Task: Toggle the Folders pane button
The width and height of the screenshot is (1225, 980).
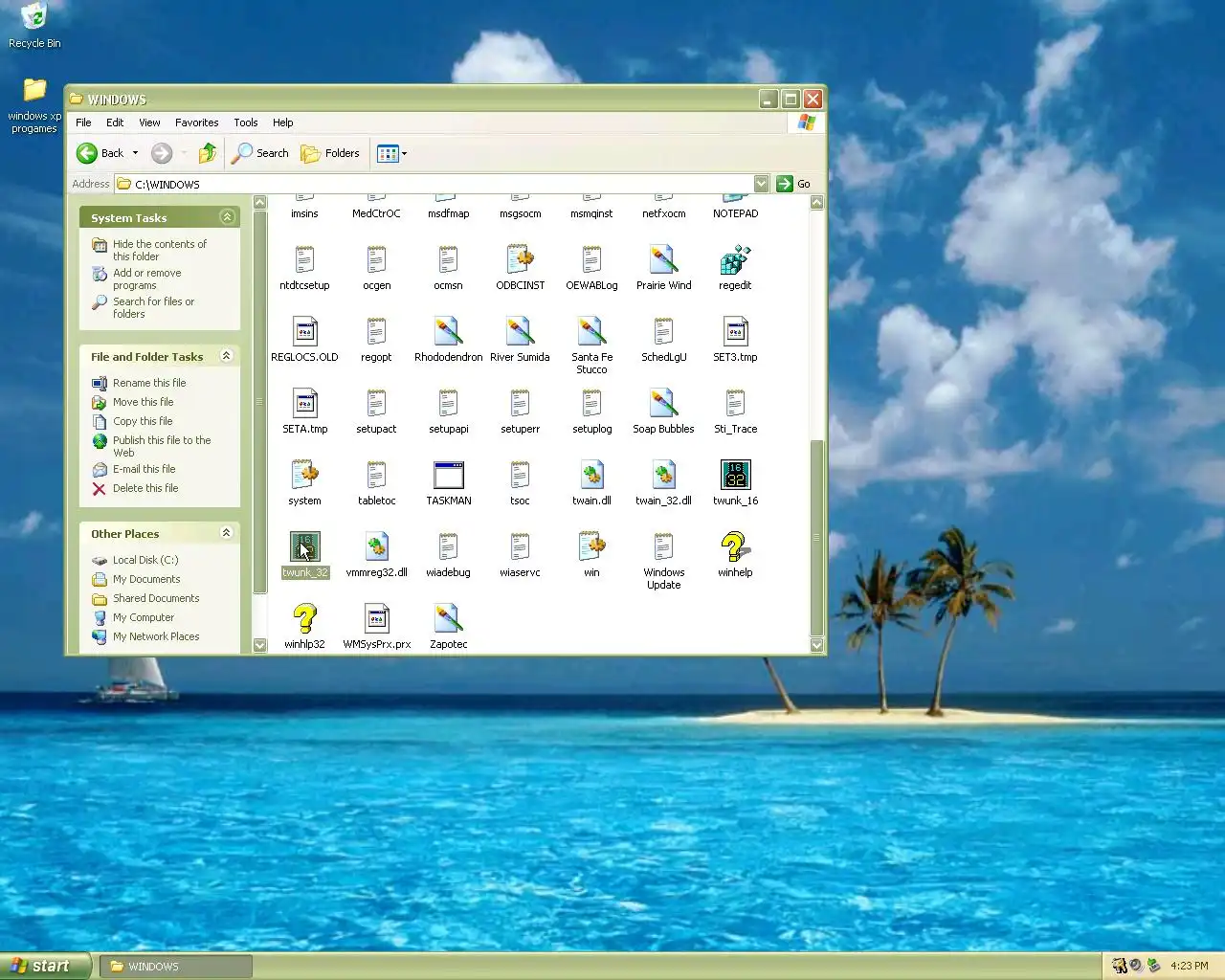Action: click(x=330, y=153)
